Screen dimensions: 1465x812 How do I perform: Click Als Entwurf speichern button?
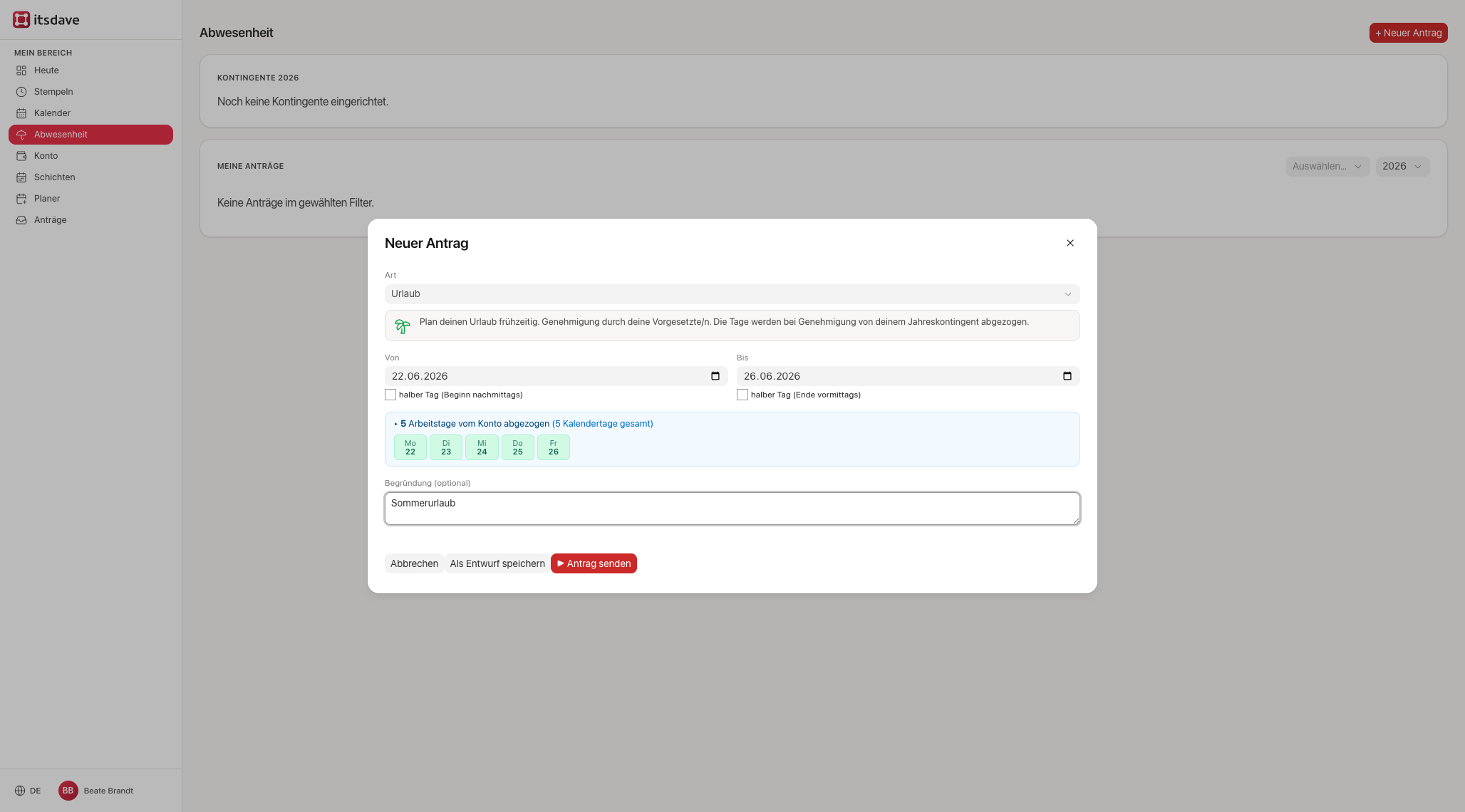497,563
